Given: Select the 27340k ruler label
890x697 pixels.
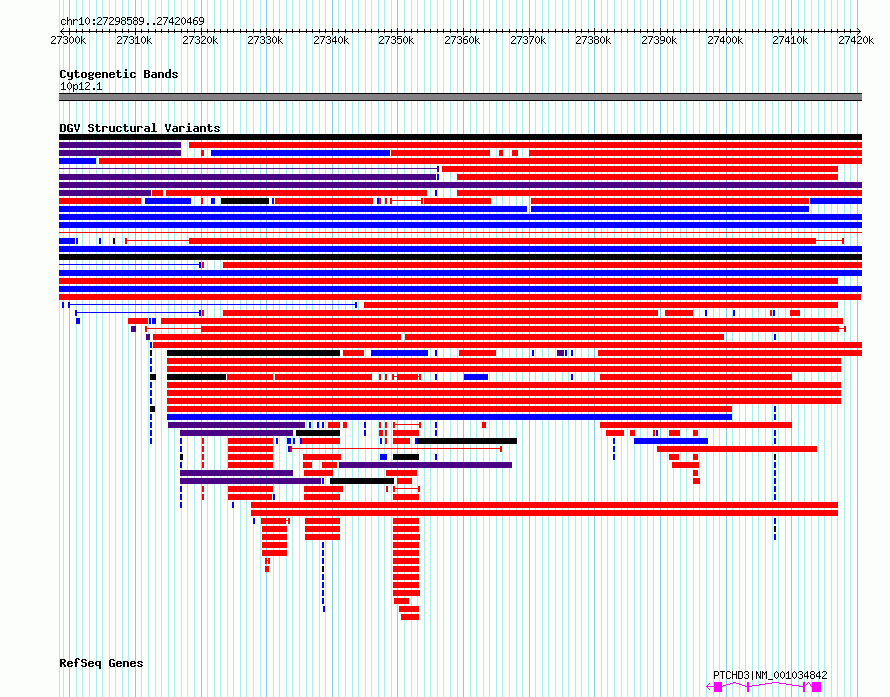Looking at the screenshot, I should 331,40.
